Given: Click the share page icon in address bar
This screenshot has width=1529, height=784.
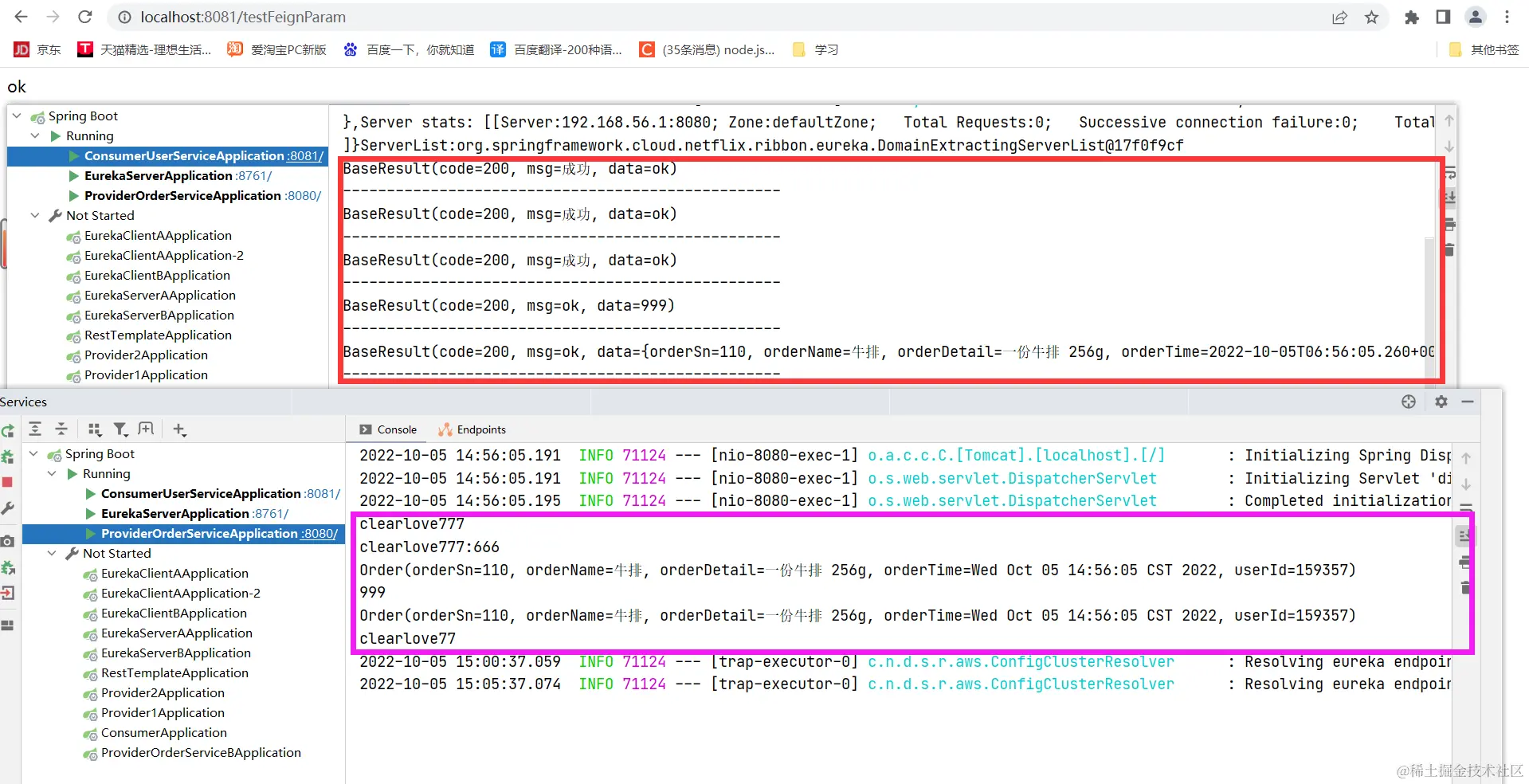Looking at the screenshot, I should tap(1339, 18).
